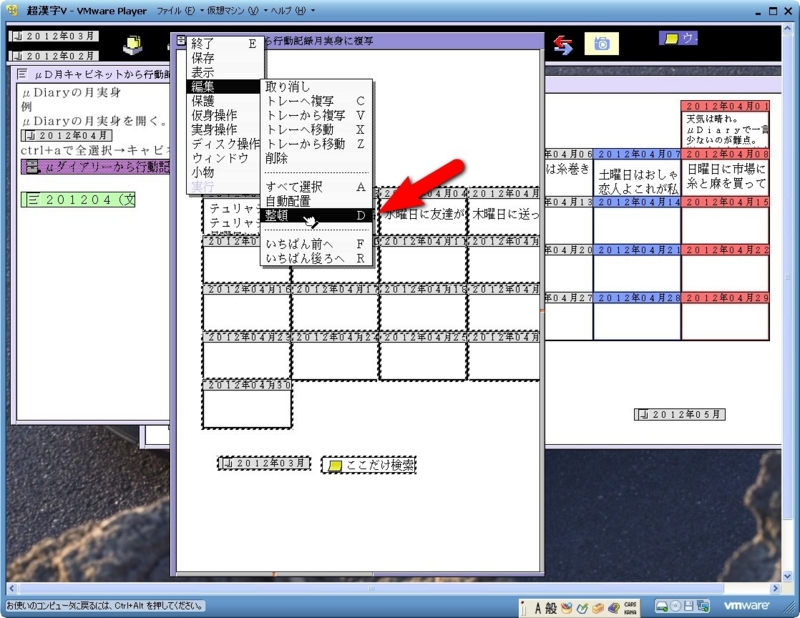This screenshot has height=618, width=800.
Task: Click the front window's title pictogram
Action: (x=181, y=41)
